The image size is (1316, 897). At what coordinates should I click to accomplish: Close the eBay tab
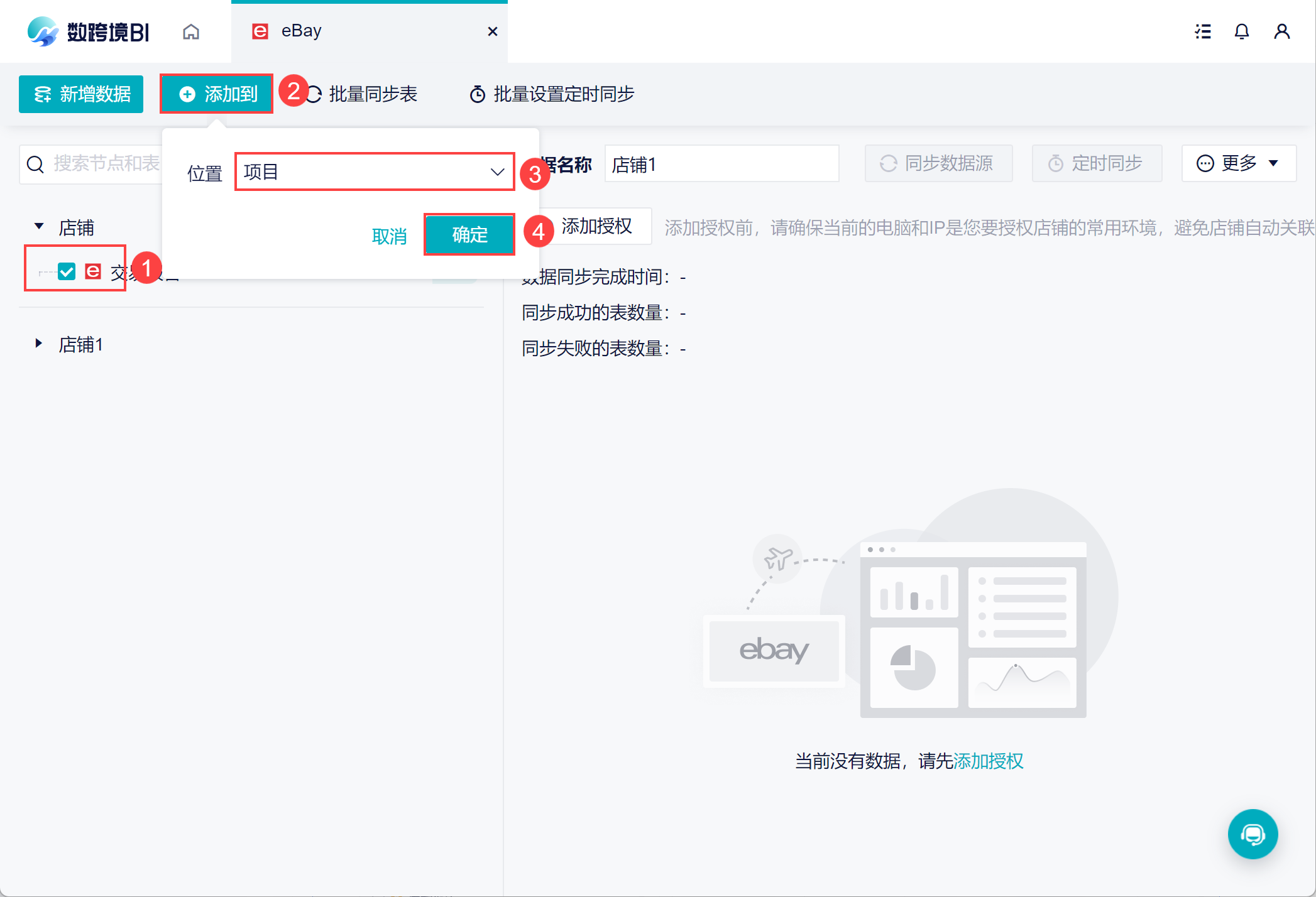(x=493, y=31)
